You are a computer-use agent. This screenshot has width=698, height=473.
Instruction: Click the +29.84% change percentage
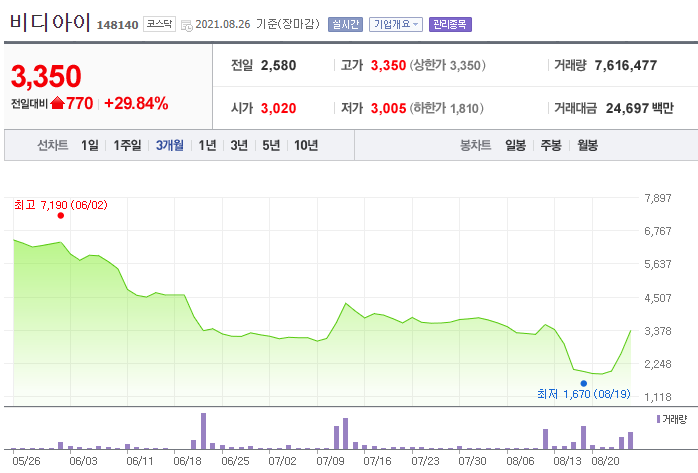(x=136, y=103)
